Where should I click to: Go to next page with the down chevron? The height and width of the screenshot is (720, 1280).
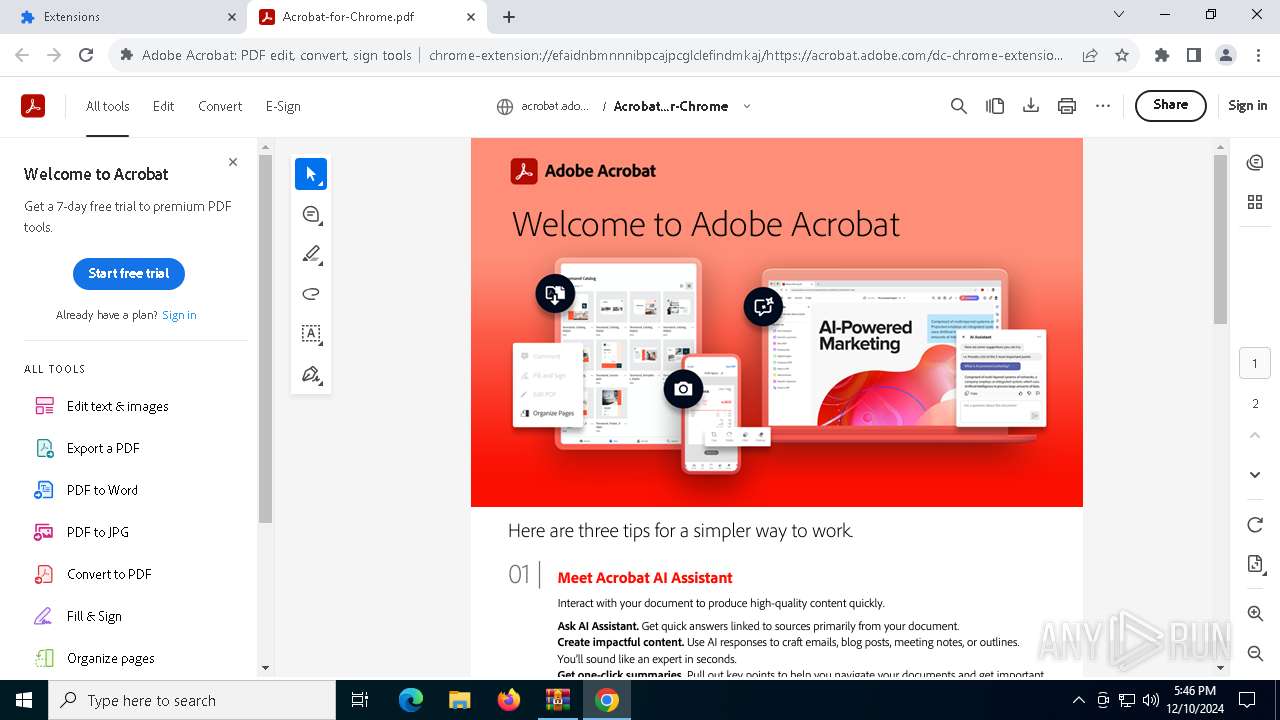pyautogui.click(x=1255, y=475)
